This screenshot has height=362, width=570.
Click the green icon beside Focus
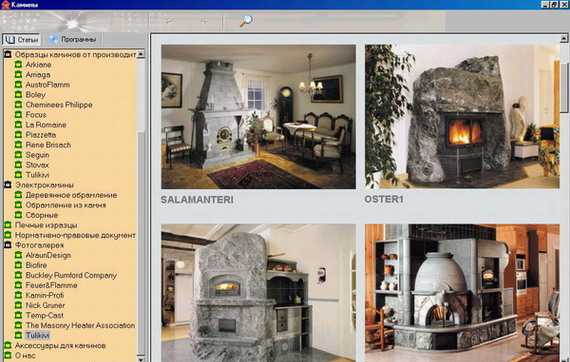click(18, 114)
